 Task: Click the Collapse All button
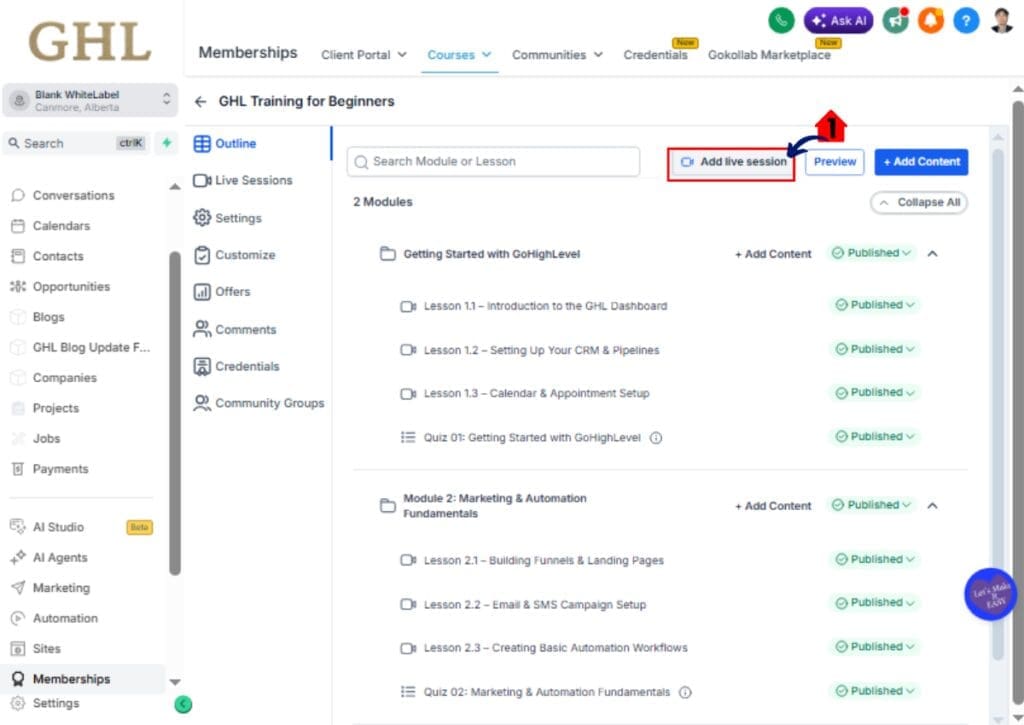(919, 202)
